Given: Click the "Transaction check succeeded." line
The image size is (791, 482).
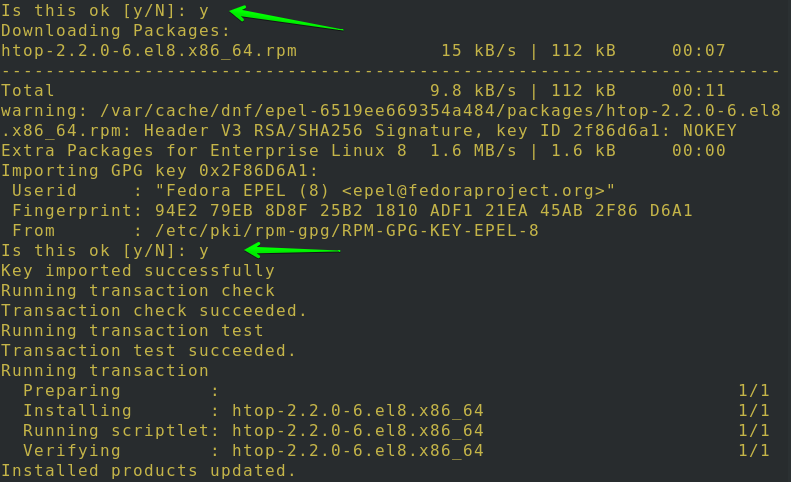Looking at the screenshot, I should (154, 310).
